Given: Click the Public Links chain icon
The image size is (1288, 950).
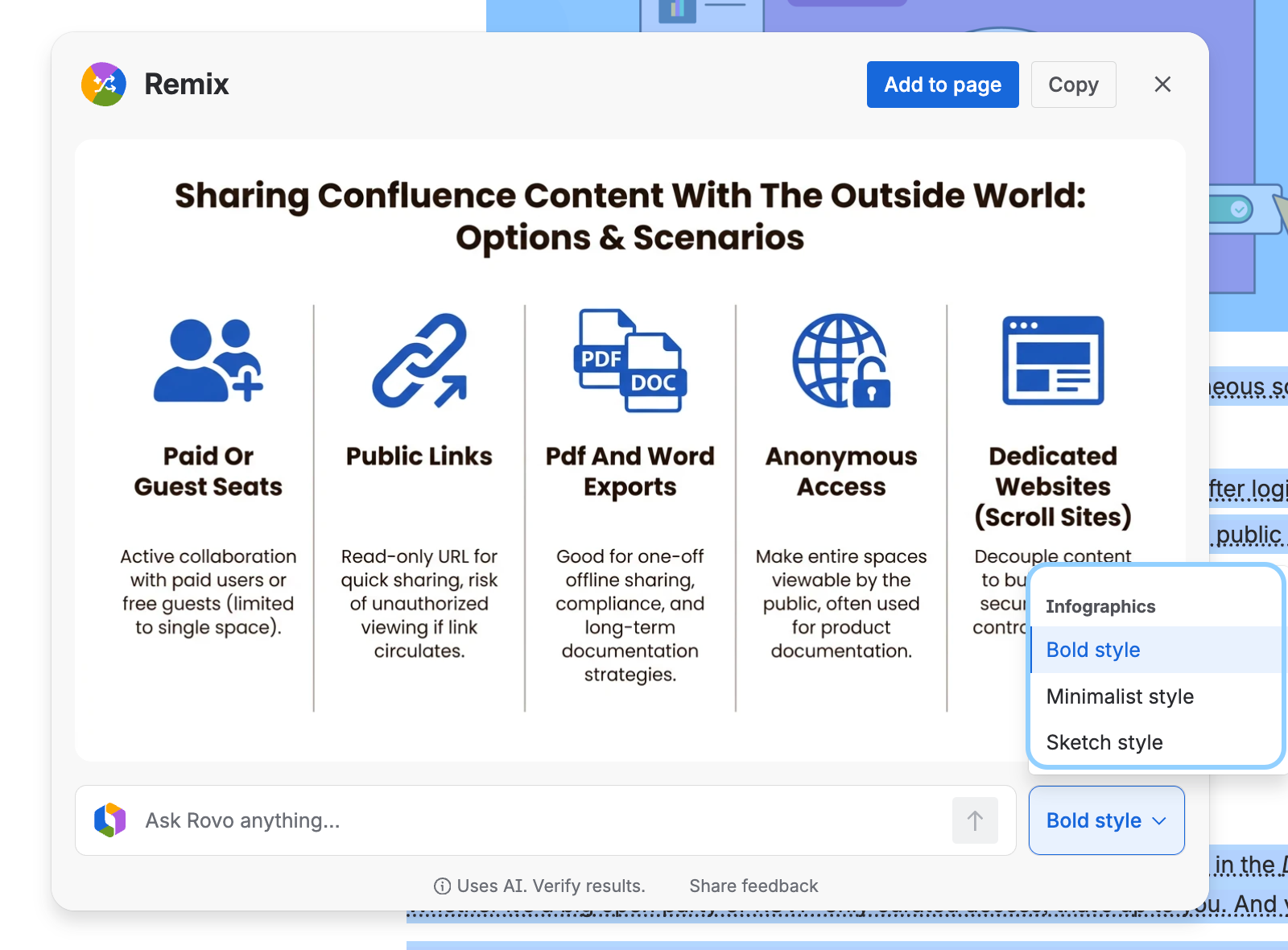Looking at the screenshot, I should [x=419, y=360].
